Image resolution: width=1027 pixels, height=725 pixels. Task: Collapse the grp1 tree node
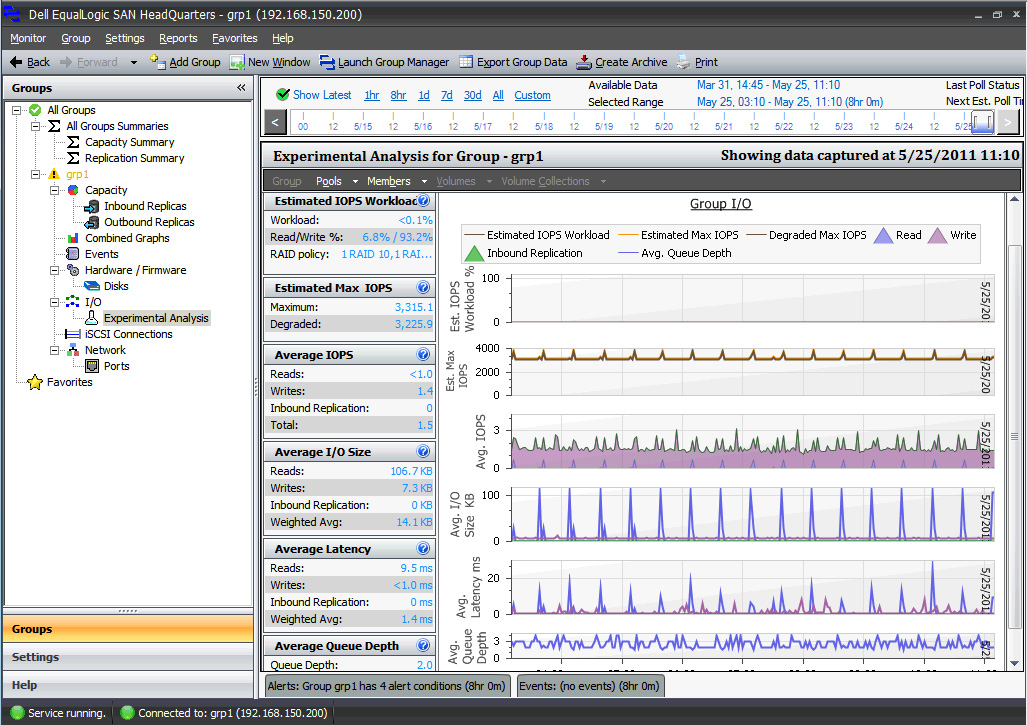(37, 174)
